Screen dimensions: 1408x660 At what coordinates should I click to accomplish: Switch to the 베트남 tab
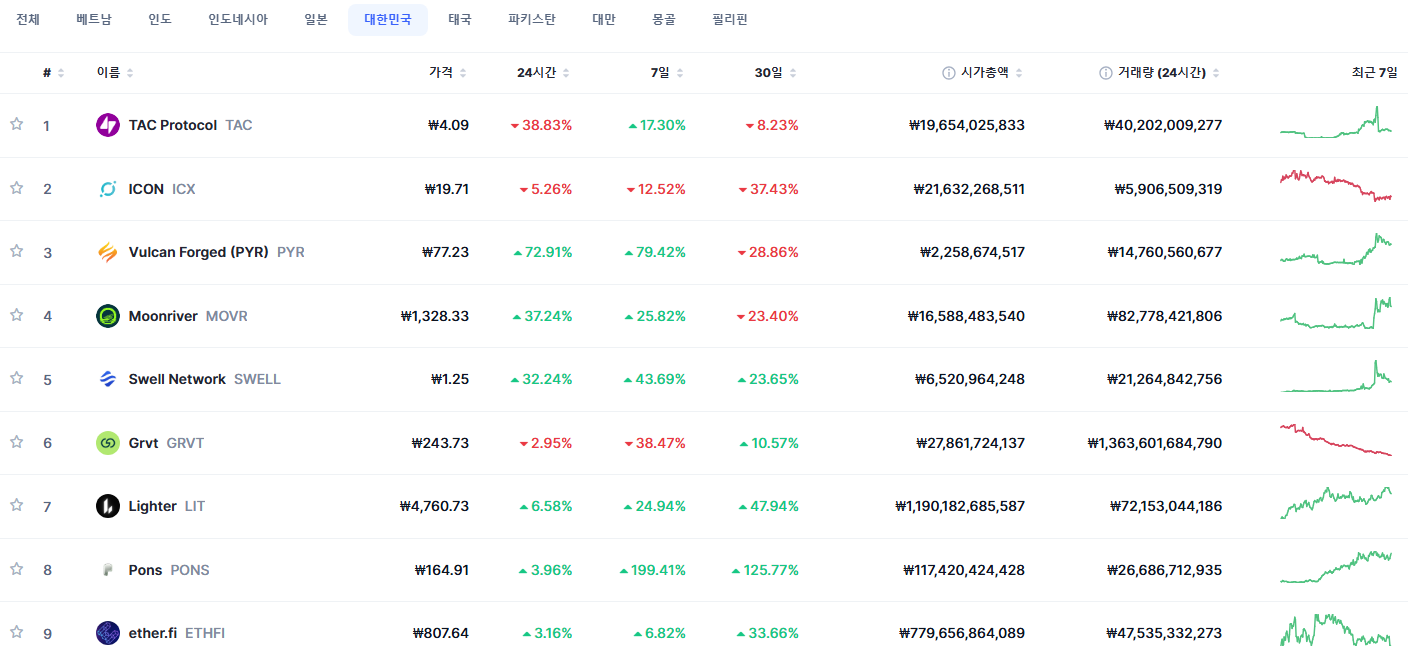(x=94, y=20)
